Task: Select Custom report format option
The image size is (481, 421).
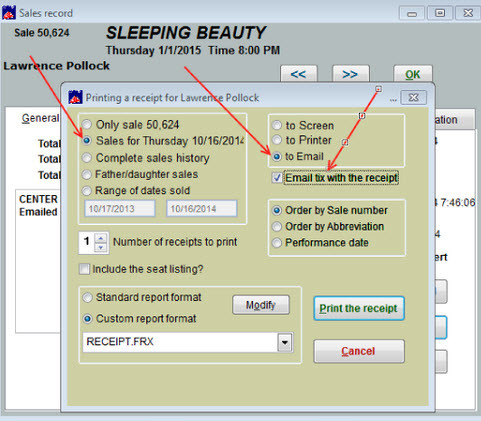Action: [x=87, y=319]
